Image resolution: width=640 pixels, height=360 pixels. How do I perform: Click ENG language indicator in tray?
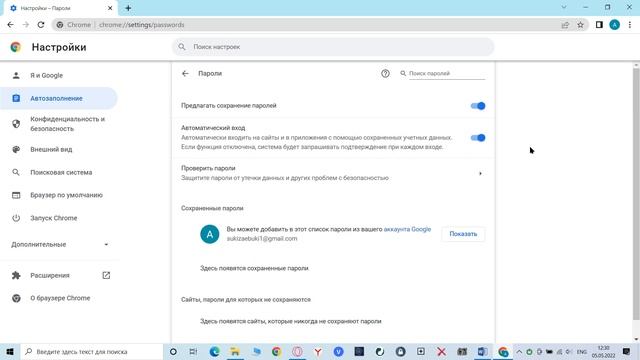pyautogui.click(x=582, y=352)
